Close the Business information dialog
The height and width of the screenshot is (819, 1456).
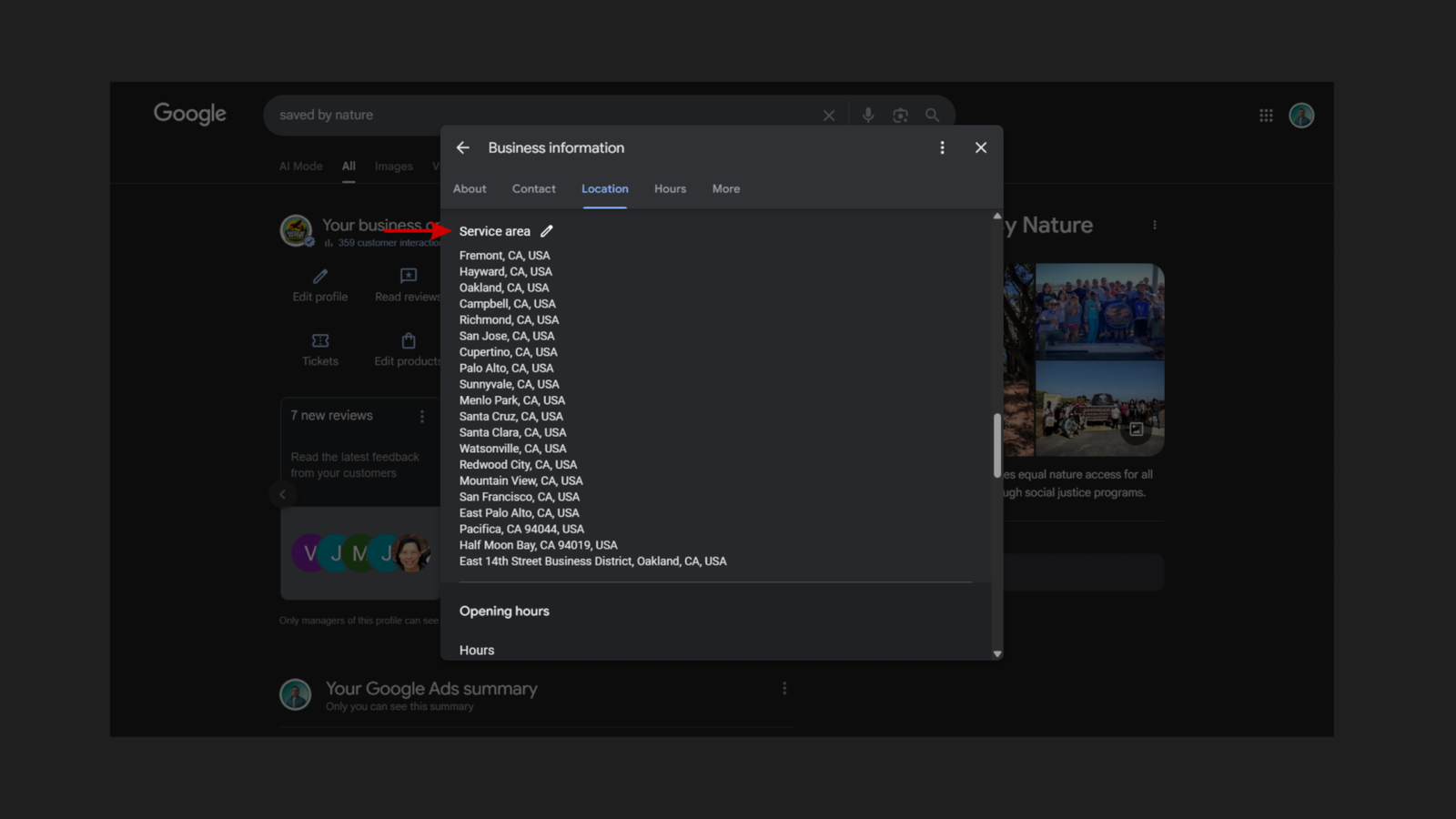980,147
